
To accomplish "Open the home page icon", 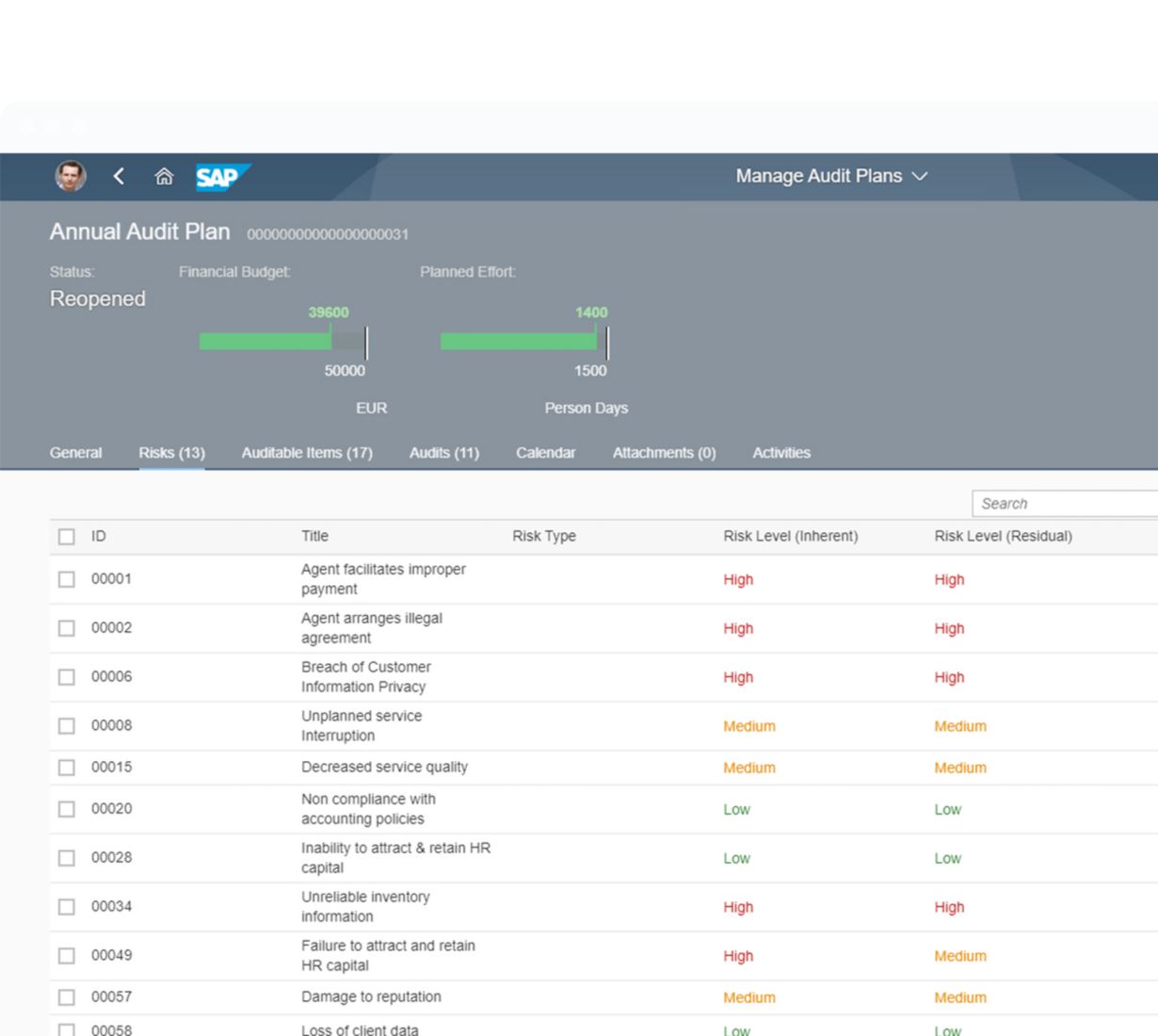I will (164, 176).
